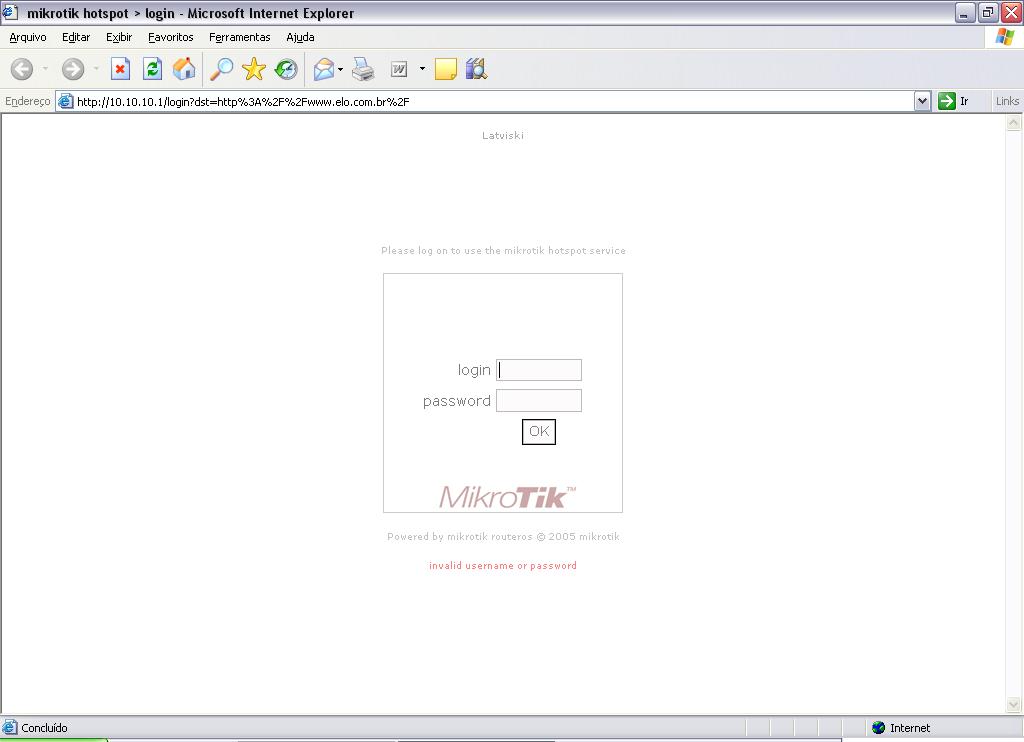Stop page loading with red X icon

coord(120,69)
